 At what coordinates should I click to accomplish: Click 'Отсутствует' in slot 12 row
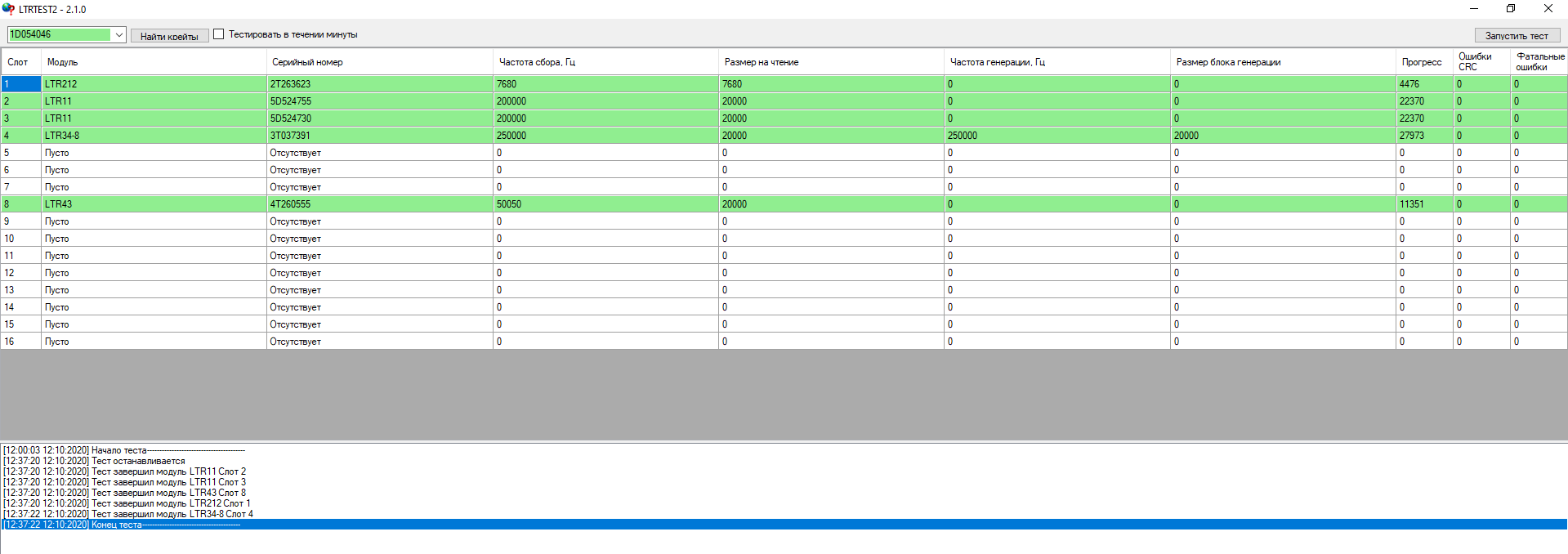pos(379,273)
